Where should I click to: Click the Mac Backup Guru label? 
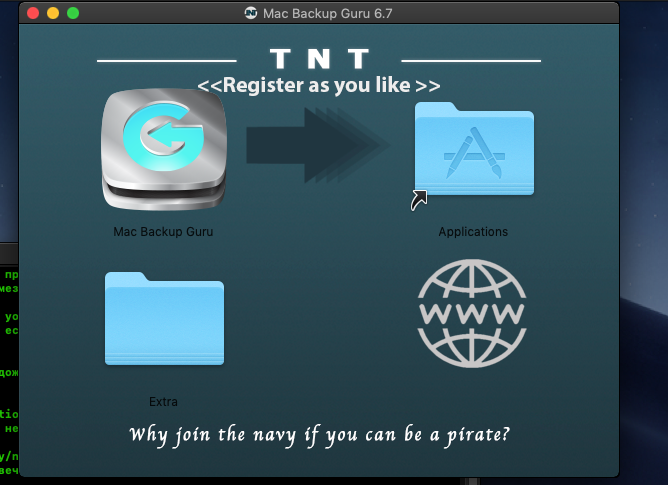tap(163, 231)
